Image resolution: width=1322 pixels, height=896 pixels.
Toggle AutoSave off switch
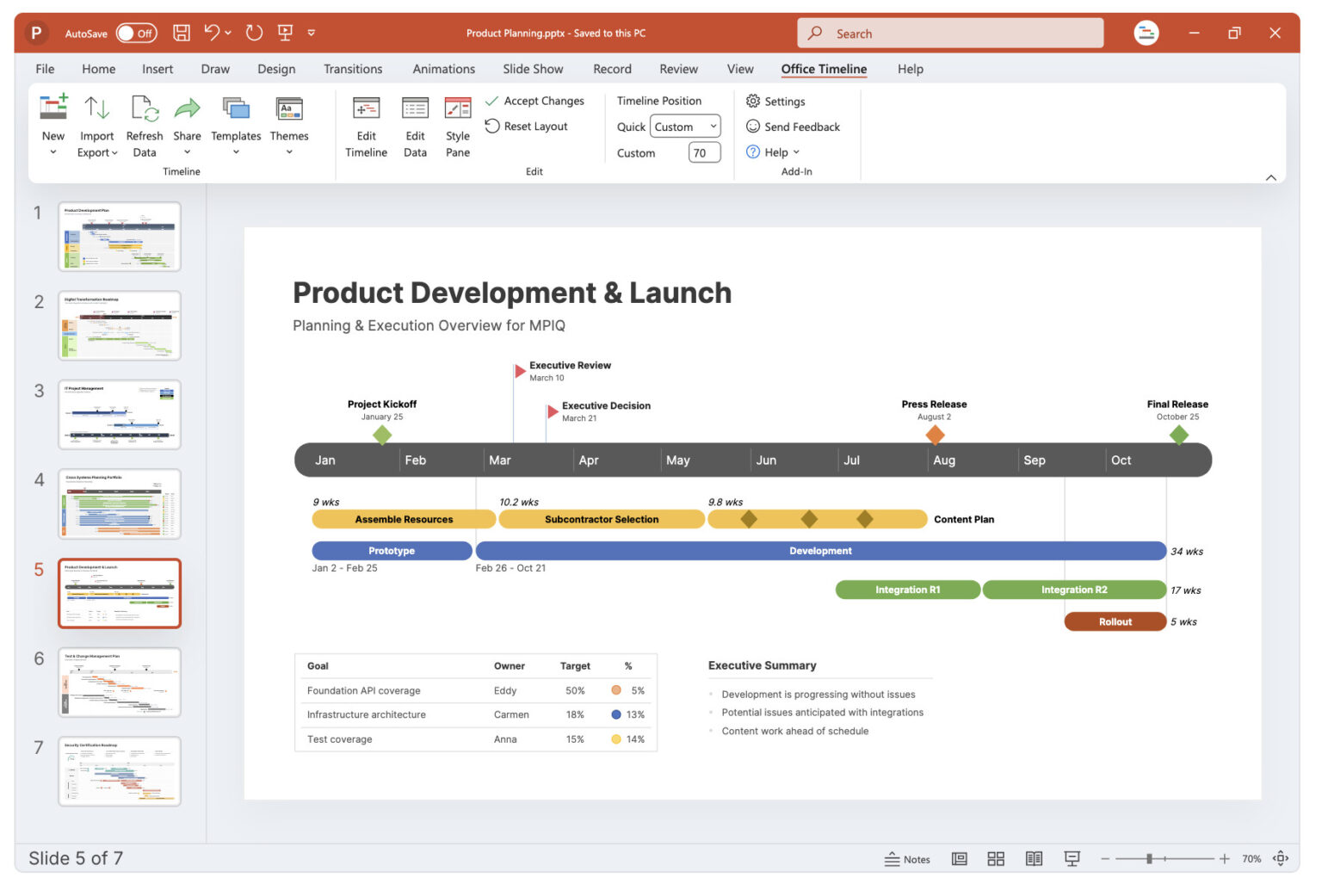pos(135,33)
